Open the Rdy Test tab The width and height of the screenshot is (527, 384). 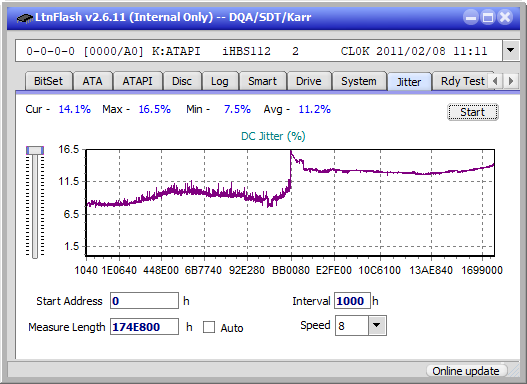(x=462, y=81)
